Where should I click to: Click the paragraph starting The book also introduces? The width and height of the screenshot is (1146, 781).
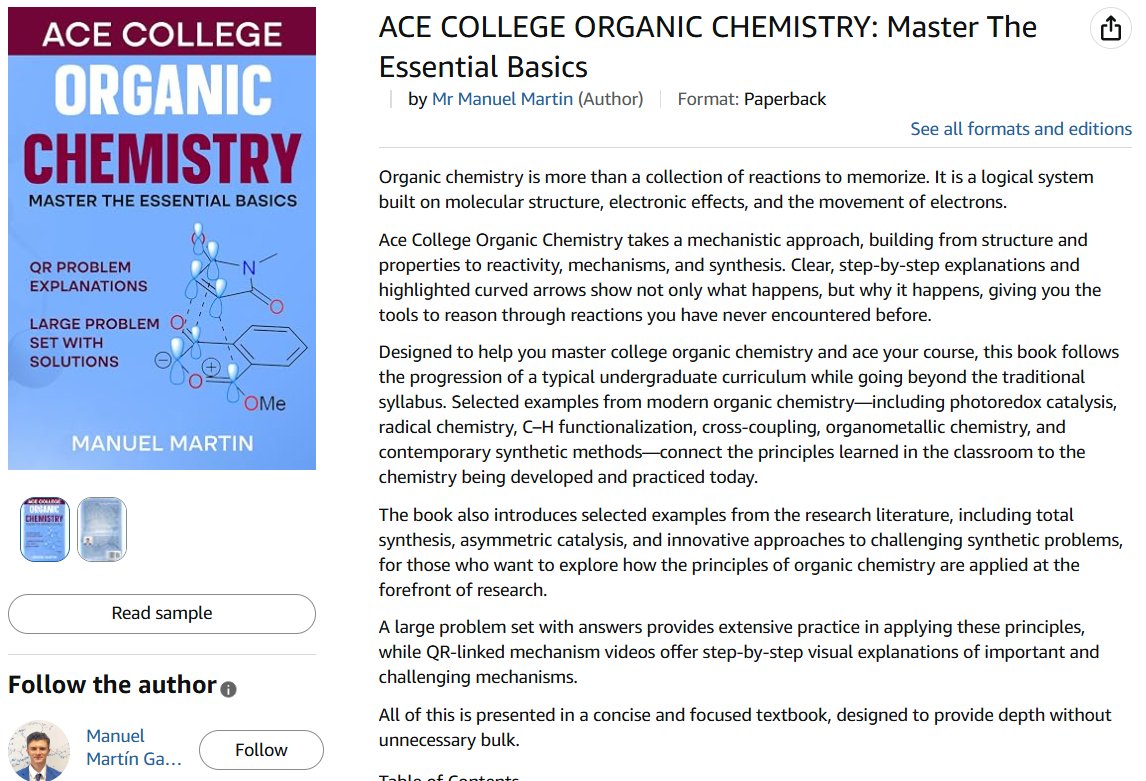tap(751, 552)
